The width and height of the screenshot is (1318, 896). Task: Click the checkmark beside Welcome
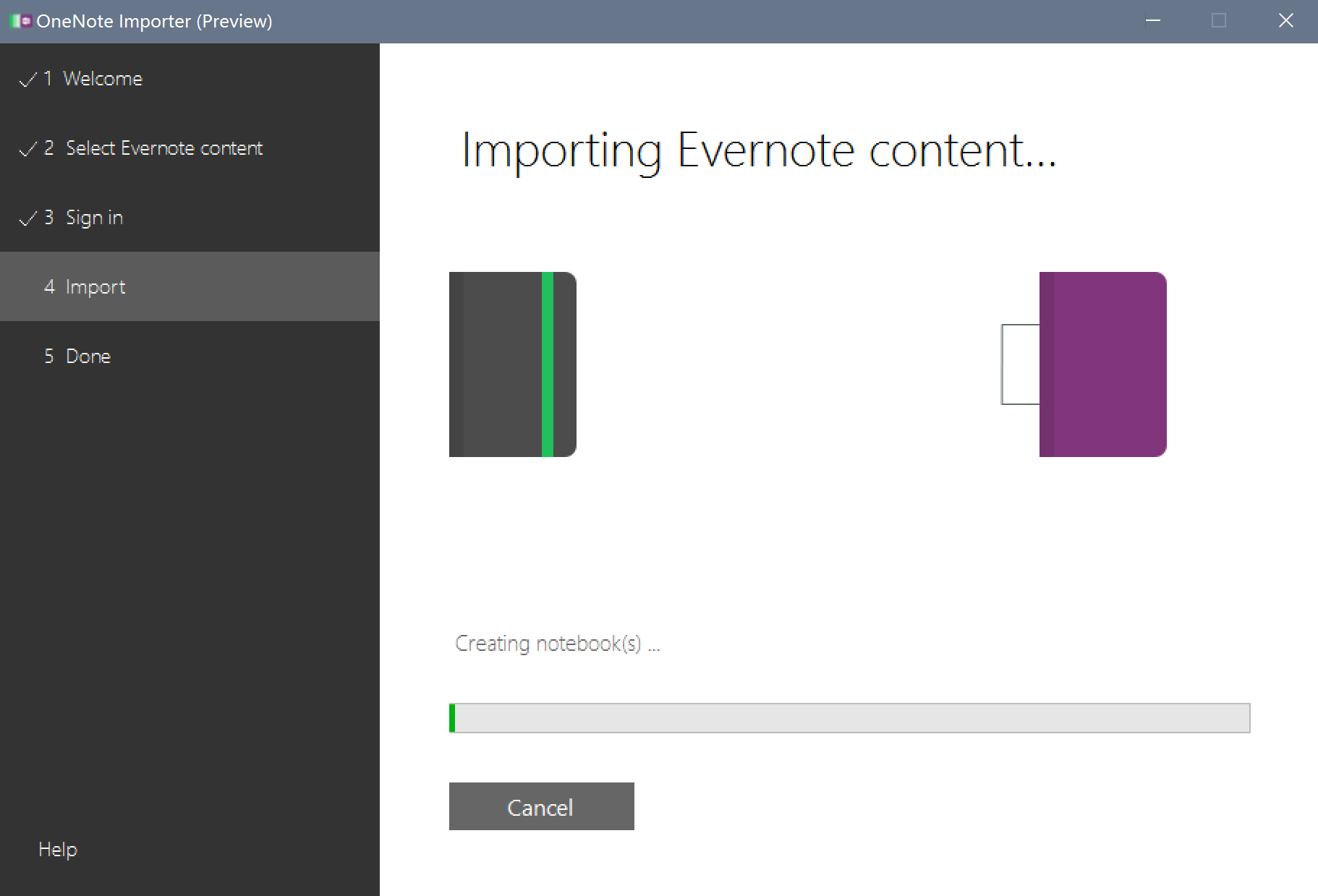[x=27, y=80]
